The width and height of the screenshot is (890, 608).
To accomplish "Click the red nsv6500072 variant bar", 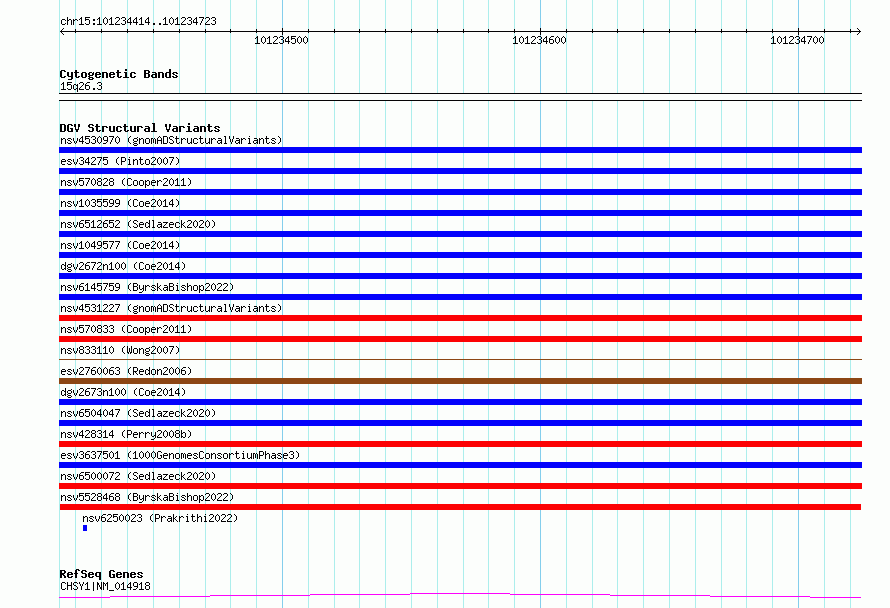I will (x=460, y=486).
